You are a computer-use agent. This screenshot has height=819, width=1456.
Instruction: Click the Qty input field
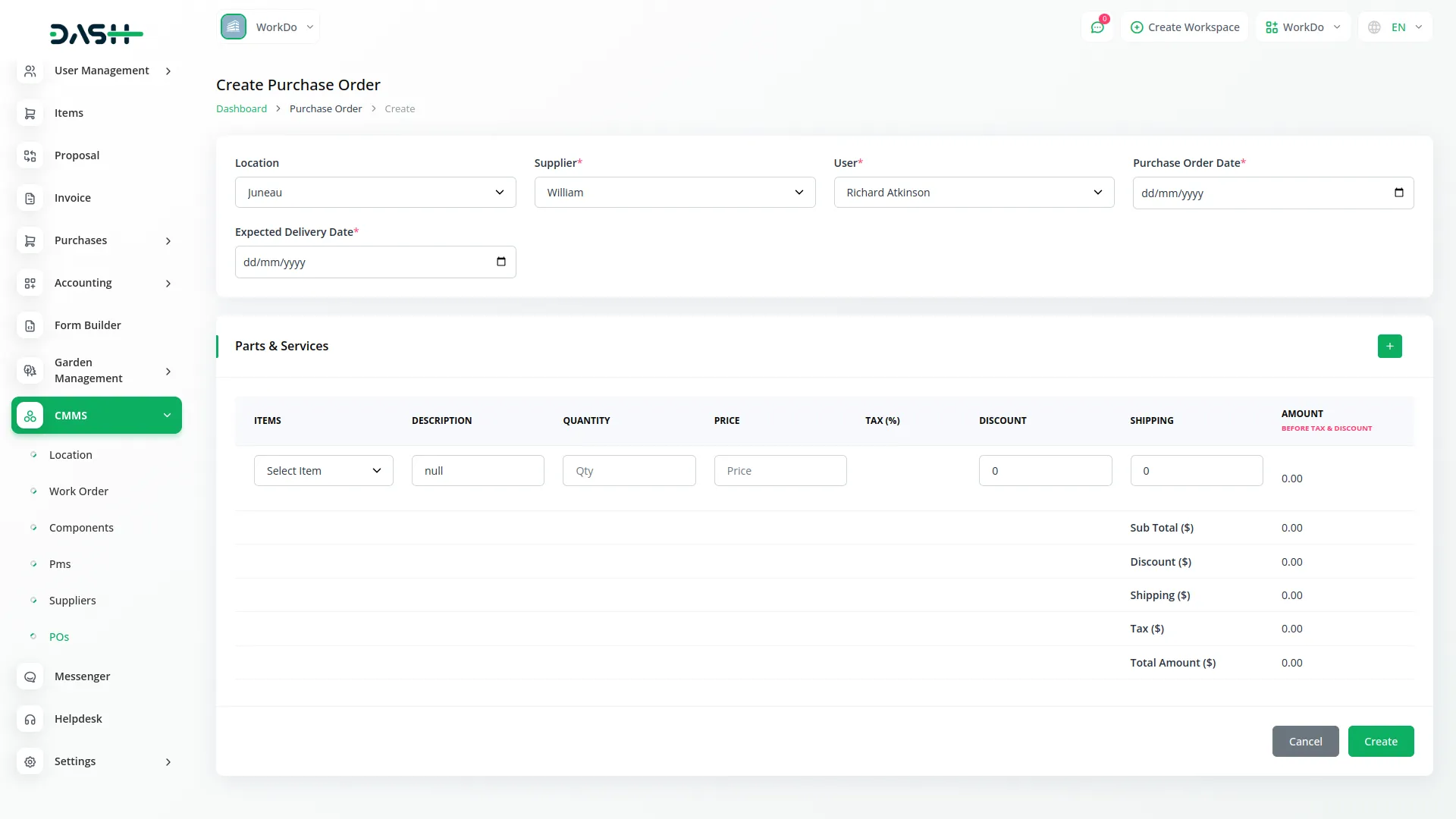pyautogui.click(x=629, y=471)
